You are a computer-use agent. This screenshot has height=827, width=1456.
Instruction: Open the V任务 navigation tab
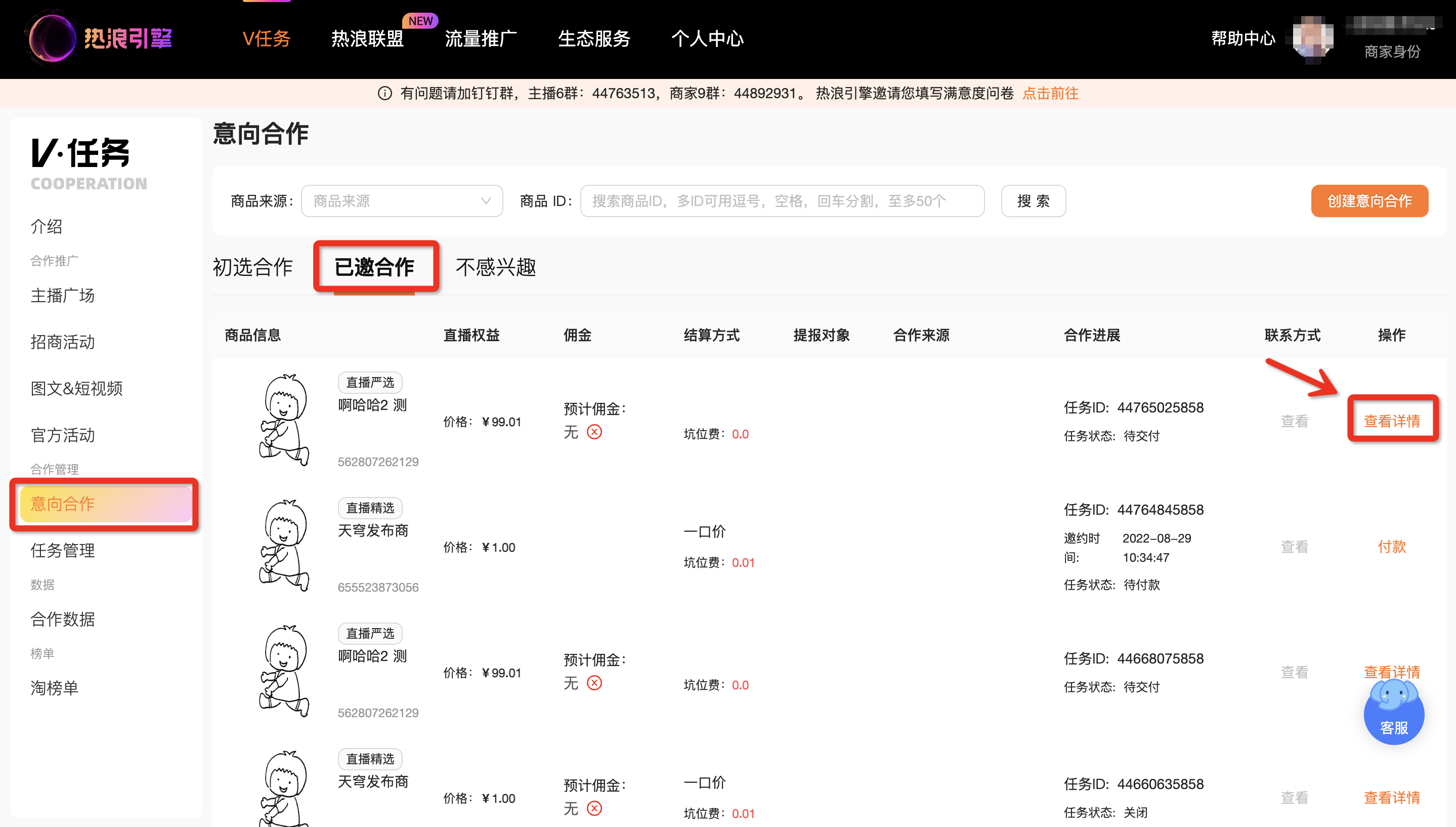coord(266,38)
